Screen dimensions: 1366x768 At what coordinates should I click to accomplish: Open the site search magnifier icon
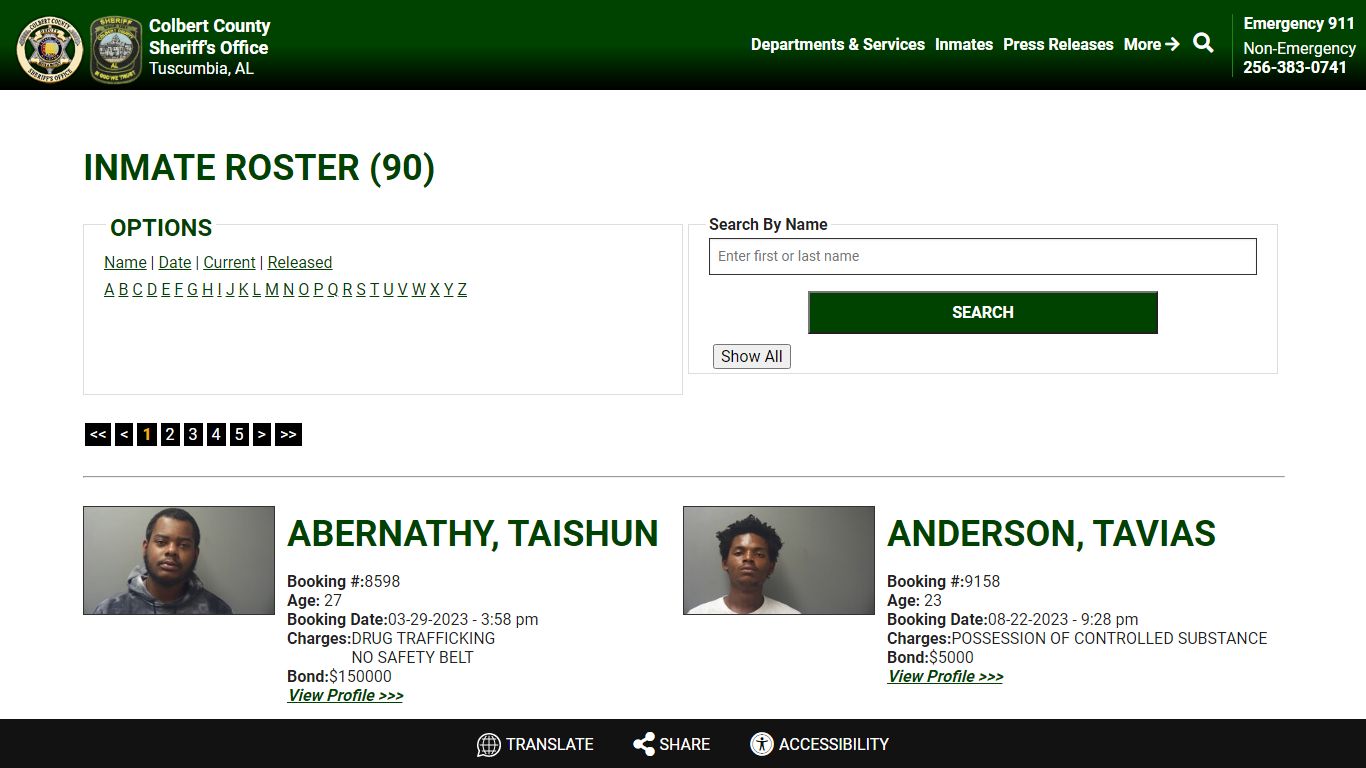(x=1203, y=43)
